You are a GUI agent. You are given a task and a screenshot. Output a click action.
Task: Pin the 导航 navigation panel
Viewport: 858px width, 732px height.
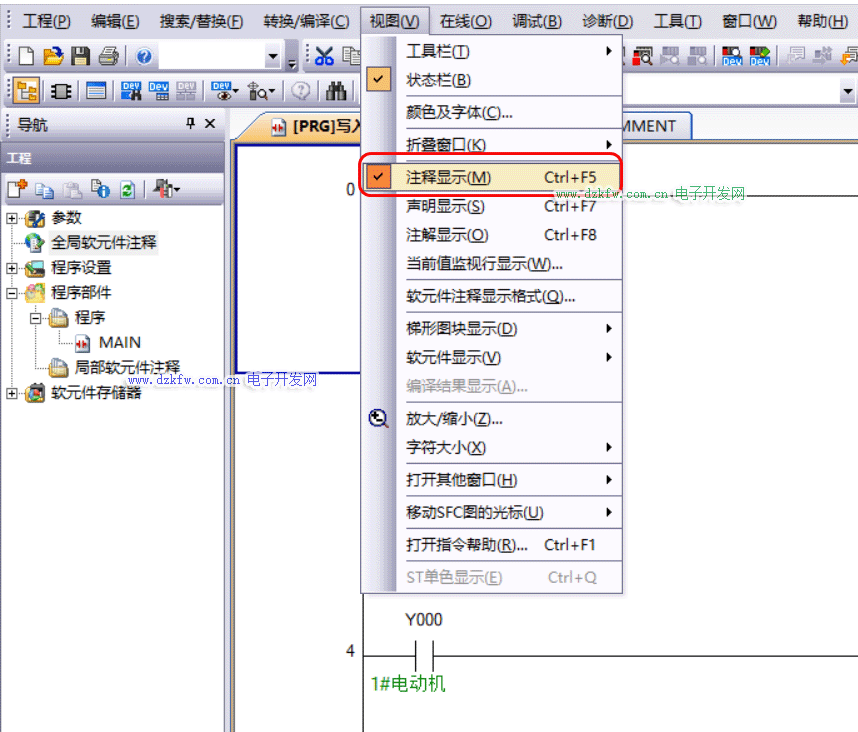point(190,124)
